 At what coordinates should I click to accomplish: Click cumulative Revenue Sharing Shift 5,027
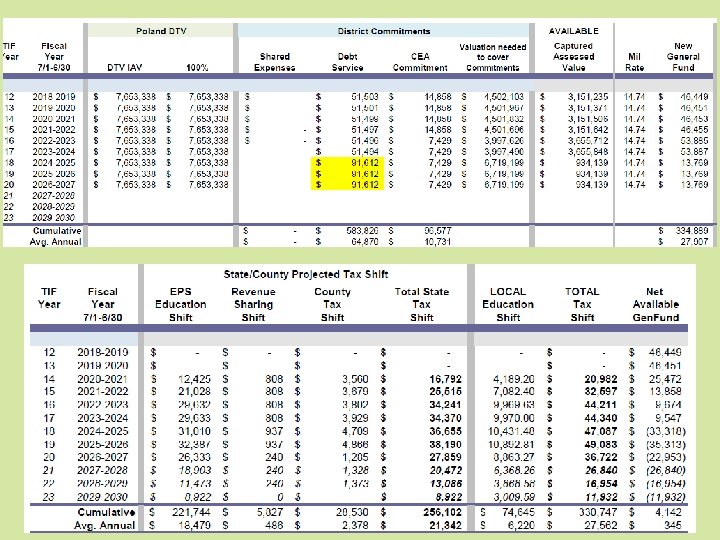270,512
